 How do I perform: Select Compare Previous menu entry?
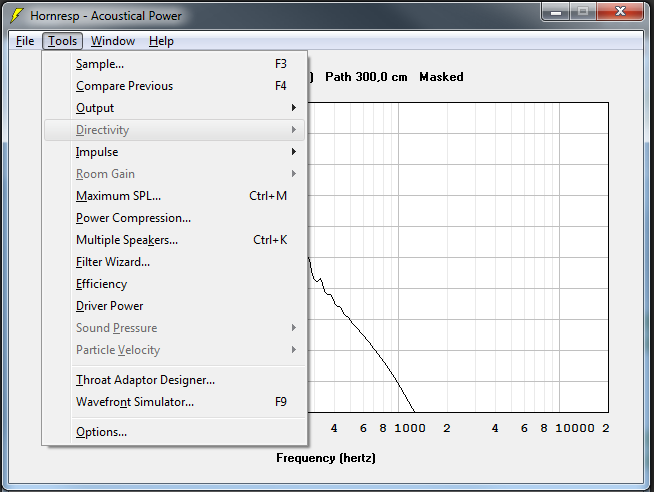tap(174, 86)
